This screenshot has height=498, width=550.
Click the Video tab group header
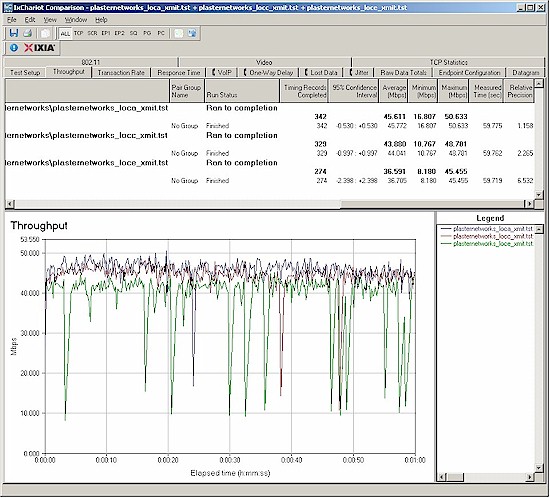pyautogui.click(x=264, y=62)
